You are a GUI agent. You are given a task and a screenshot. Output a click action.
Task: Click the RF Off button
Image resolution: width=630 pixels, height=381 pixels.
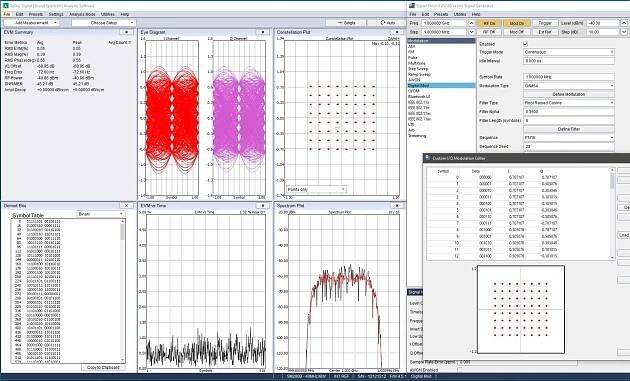pyautogui.click(x=489, y=32)
